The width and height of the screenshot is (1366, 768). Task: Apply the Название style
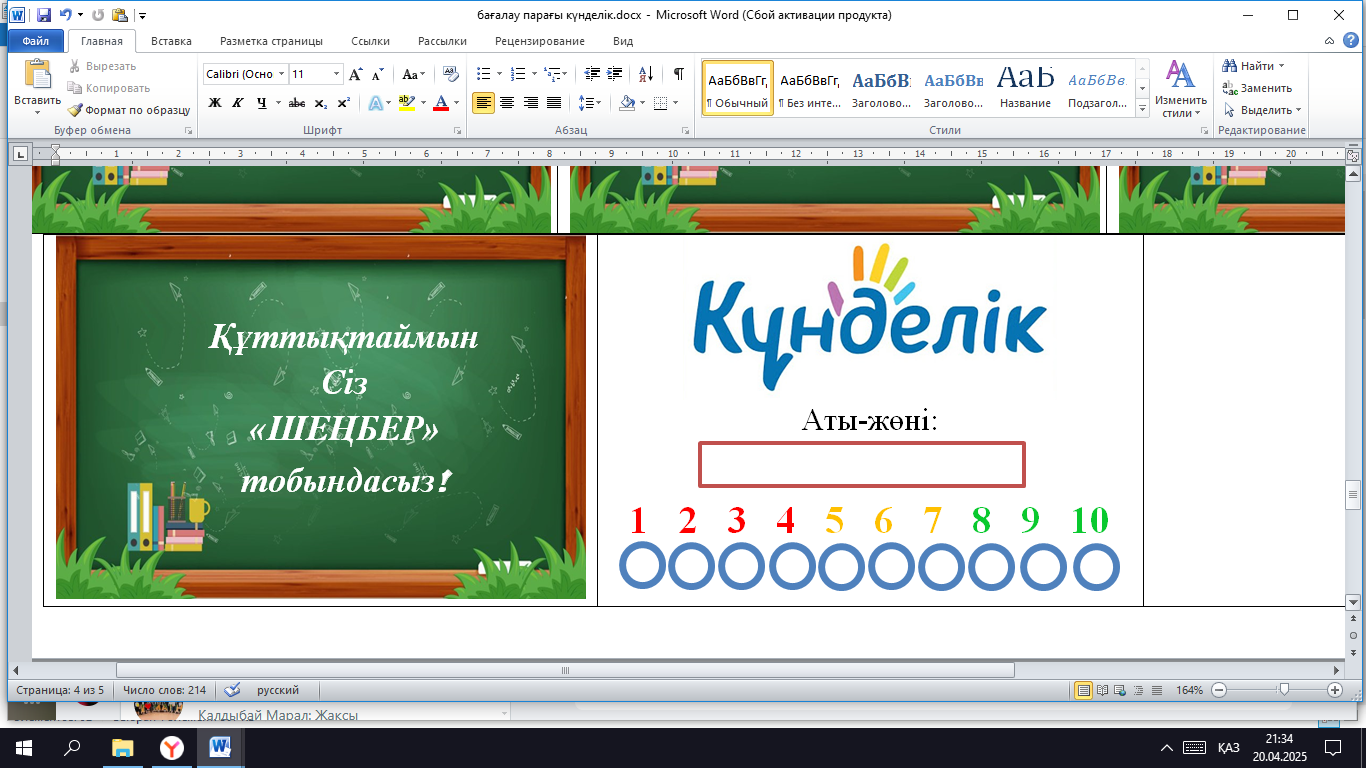(x=1025, y=88)
